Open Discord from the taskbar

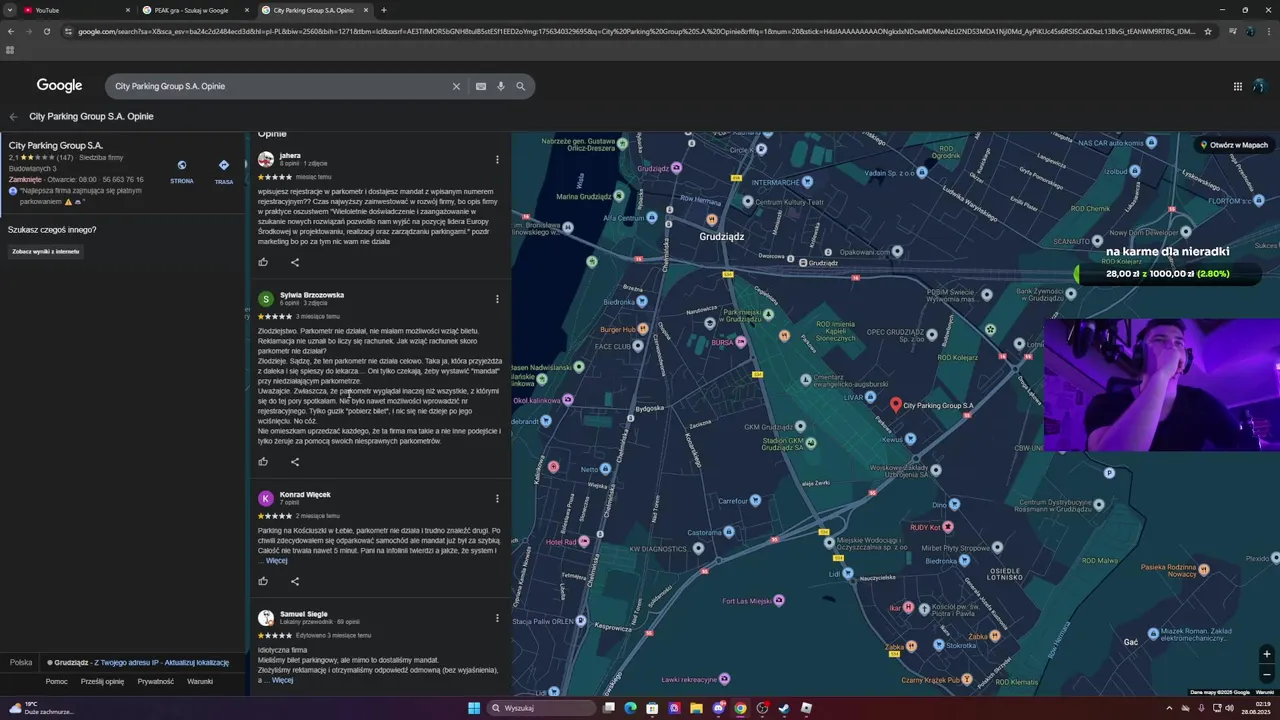pyautogui.click(x=718, y=708)
